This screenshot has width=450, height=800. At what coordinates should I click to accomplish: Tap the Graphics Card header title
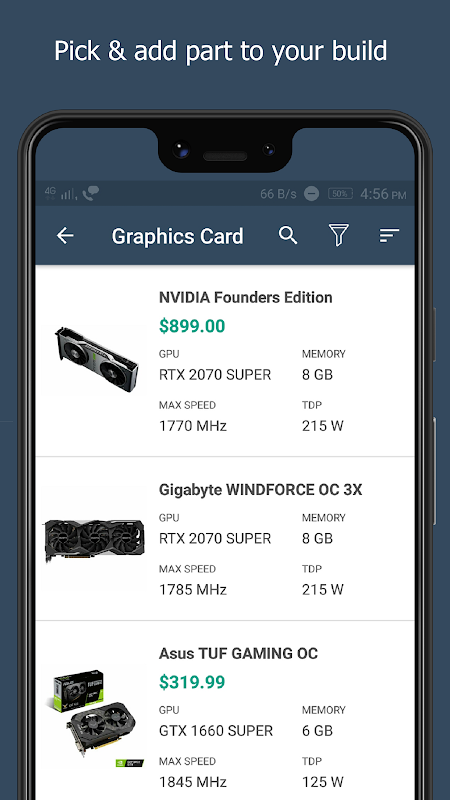point(178,236)
